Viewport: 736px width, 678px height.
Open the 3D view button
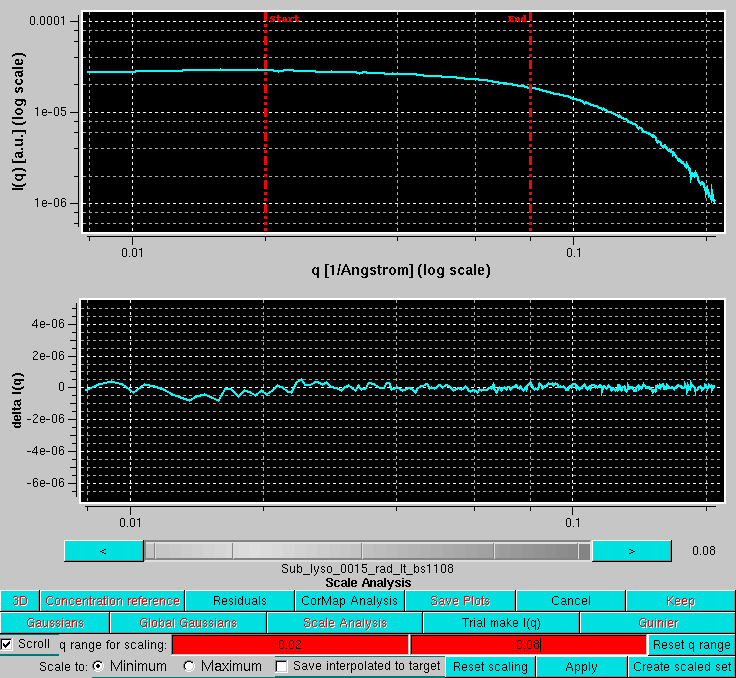(x=20, y=601)
